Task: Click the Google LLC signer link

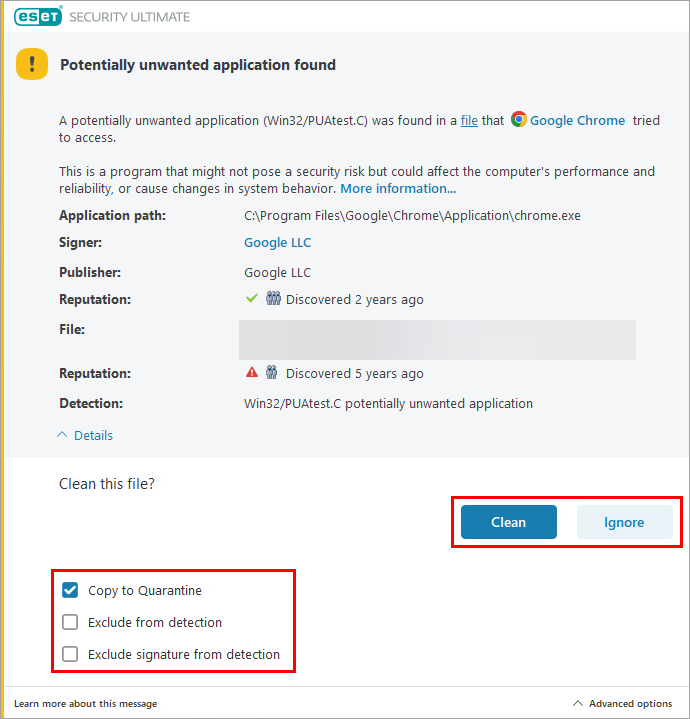Action: click(x=277, y=243)
